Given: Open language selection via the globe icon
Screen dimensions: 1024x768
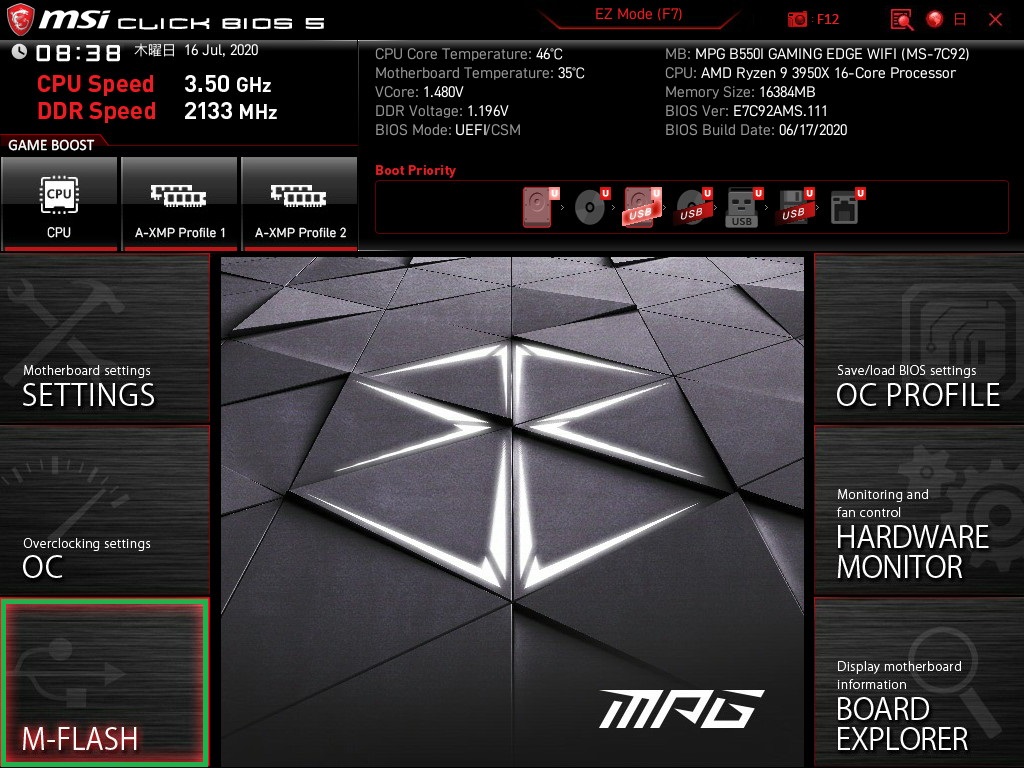Looking at the screenshot, I should click(935, 20).
